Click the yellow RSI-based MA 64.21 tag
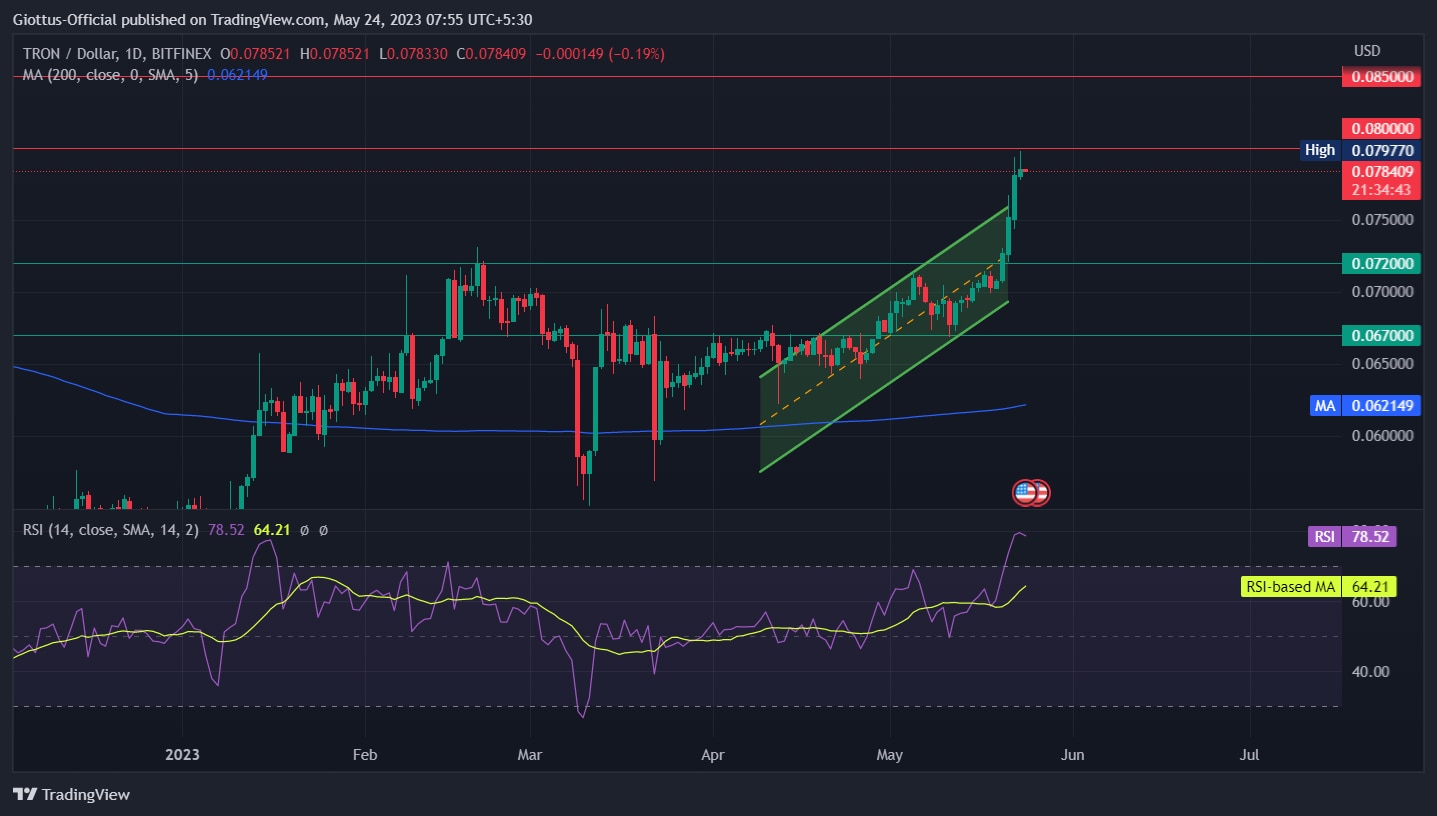This screenshot has height=816, width=1437. (1318, 587)
